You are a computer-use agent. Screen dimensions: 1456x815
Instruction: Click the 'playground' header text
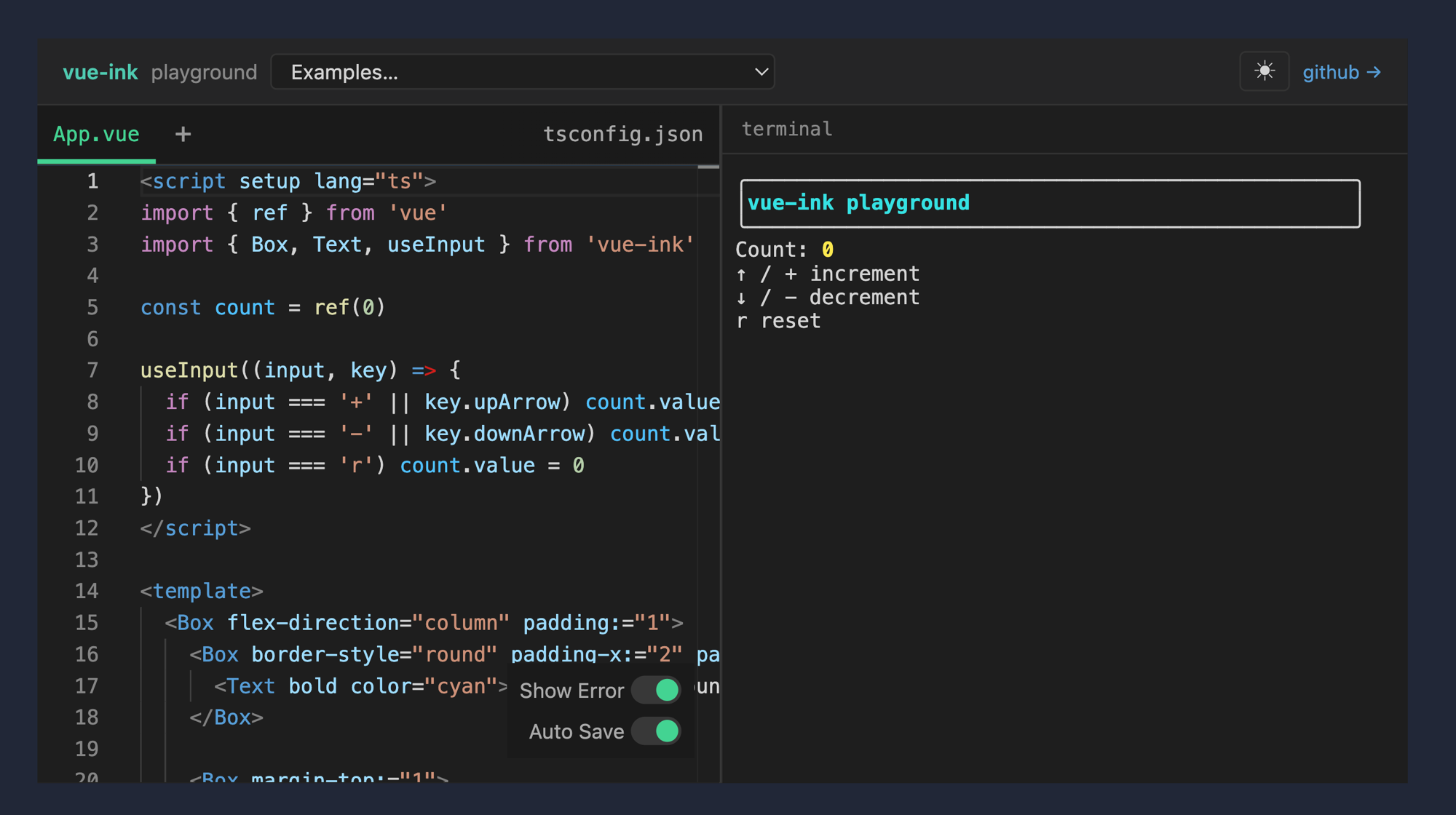[204, 72]
